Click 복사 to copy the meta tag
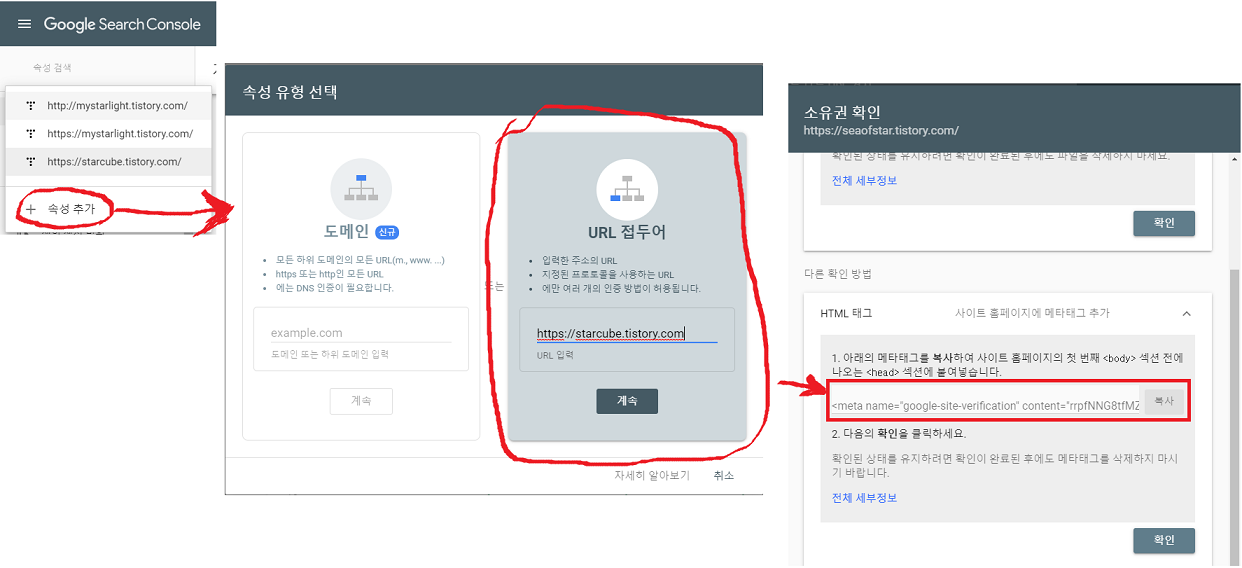The width and height of the screenshot is (1242, 568). pyautogui.click(x=1164, y=400)
